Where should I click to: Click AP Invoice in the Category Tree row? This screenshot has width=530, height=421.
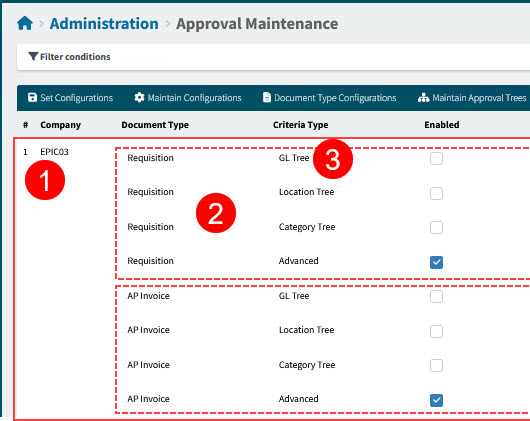click(148, 365)
